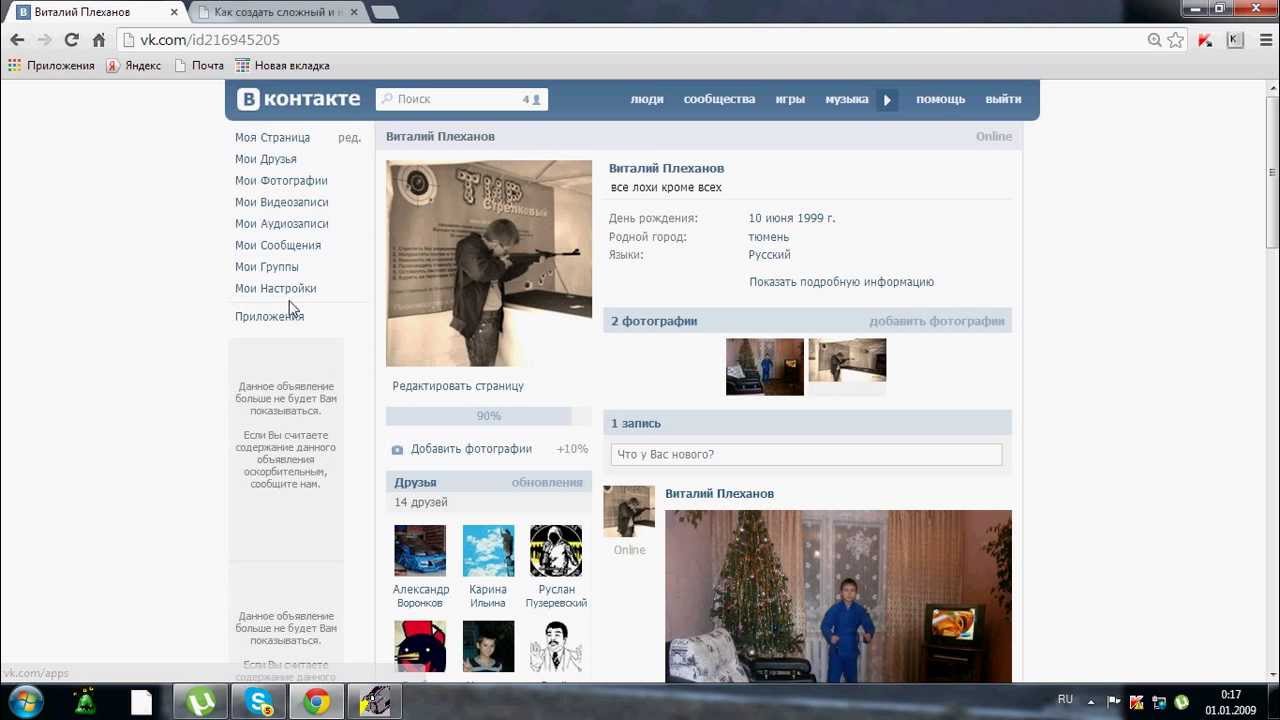This screenshot has height=720, width=1280.
Task: Click обновления in friends header
Action: click(x=547, y=482)
